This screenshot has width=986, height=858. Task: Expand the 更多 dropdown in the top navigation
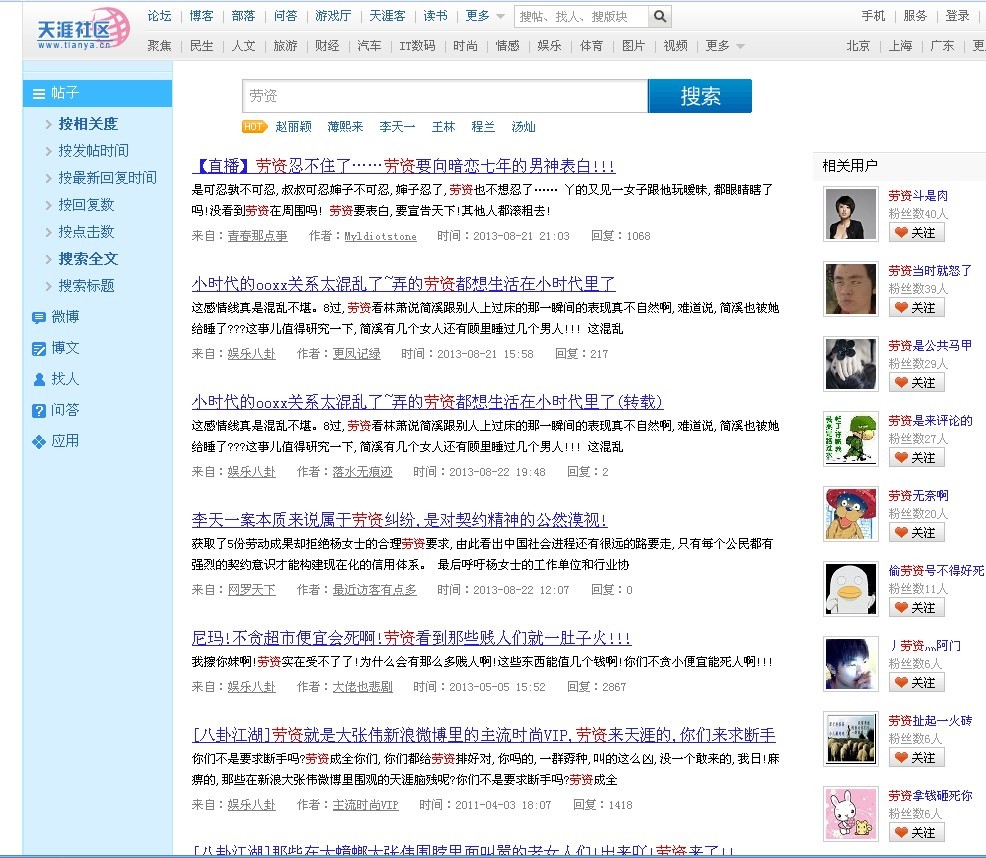[x=484, y=16]
